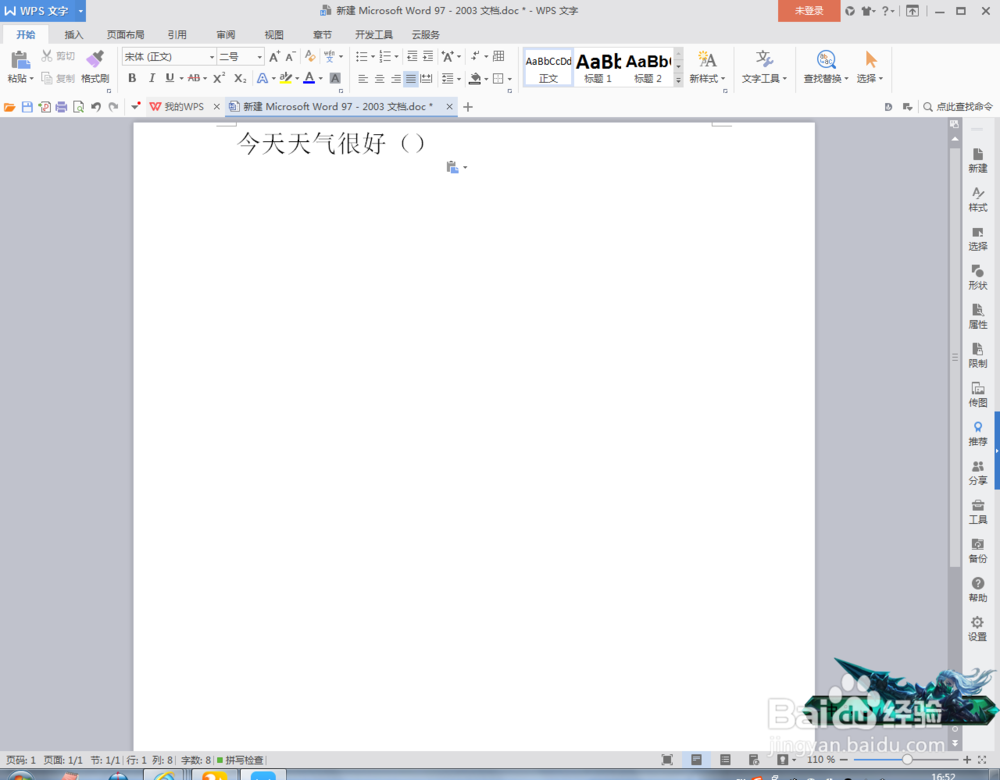This screenshot has width=1000, height=780.
Task: Switch to the 我的WPS document tab
Action: coord(182,106)
